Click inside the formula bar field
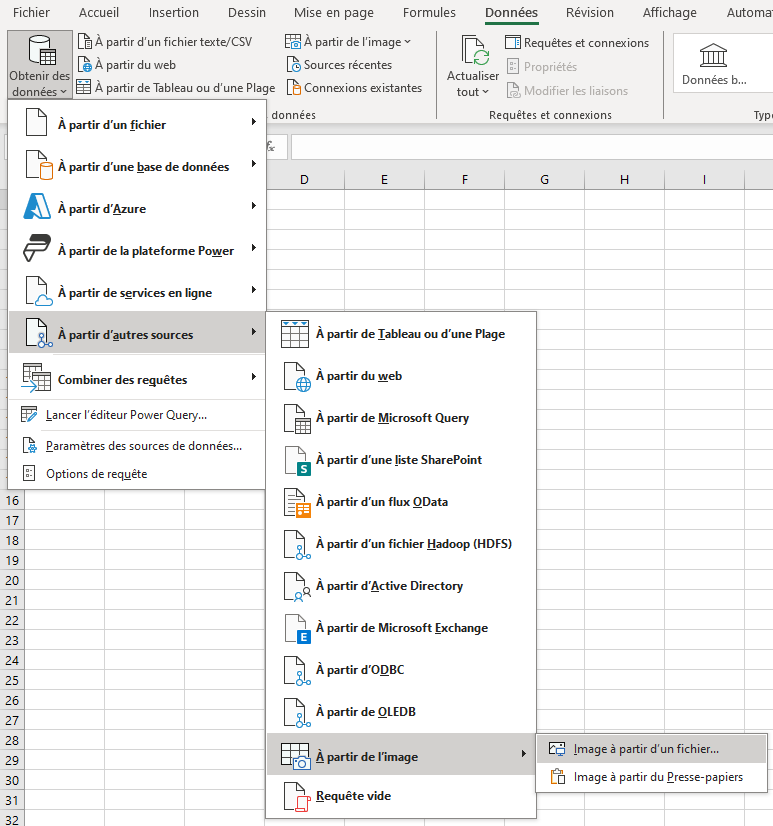Image resolution: width=773 pixels, height=826 pixels. [532, 147]
